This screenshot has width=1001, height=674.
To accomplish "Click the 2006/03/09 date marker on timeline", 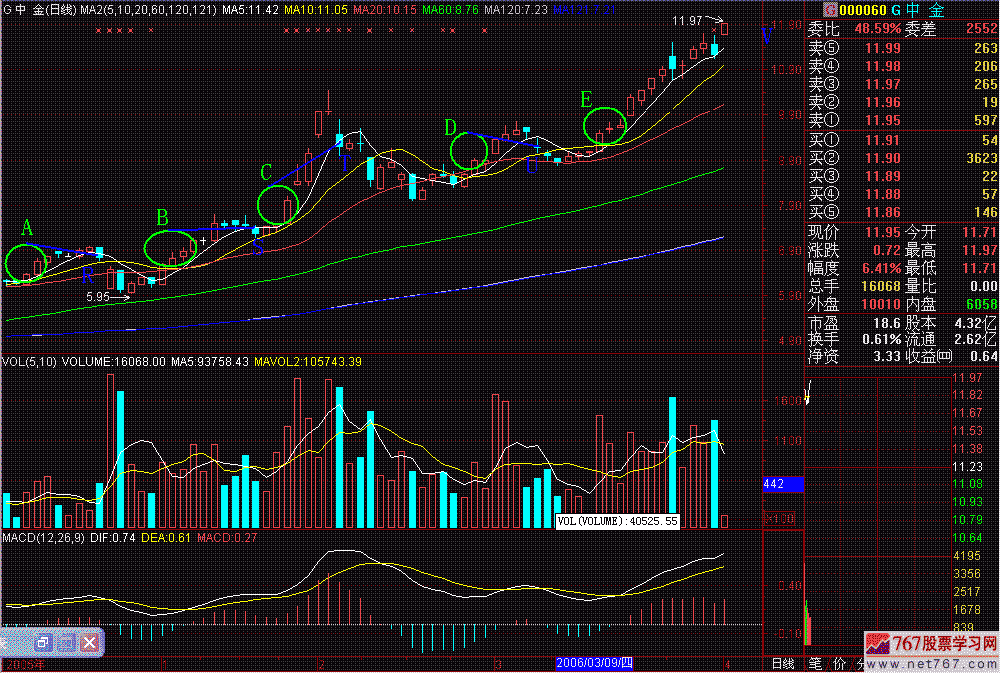I will (x=595, y=663).
